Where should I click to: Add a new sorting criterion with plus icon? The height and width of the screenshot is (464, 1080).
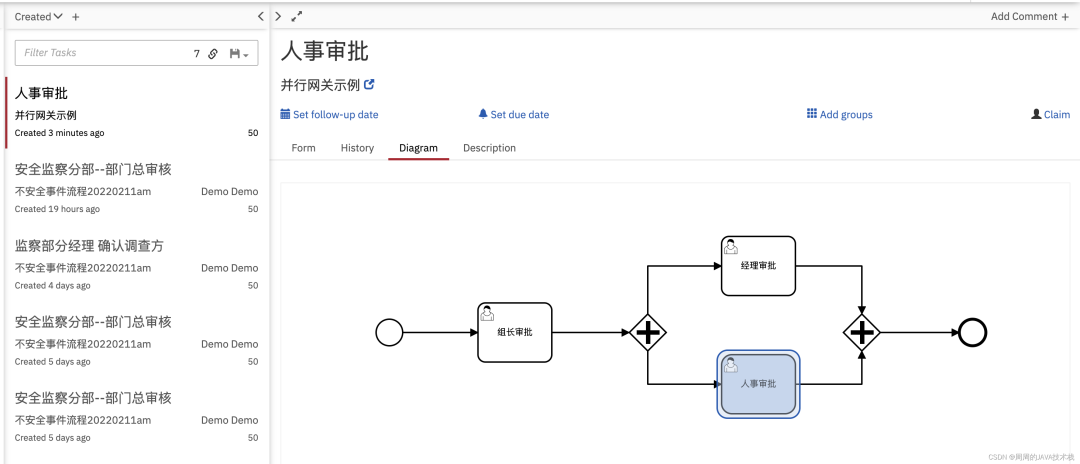pyautogui.click(x=76, y=17)
